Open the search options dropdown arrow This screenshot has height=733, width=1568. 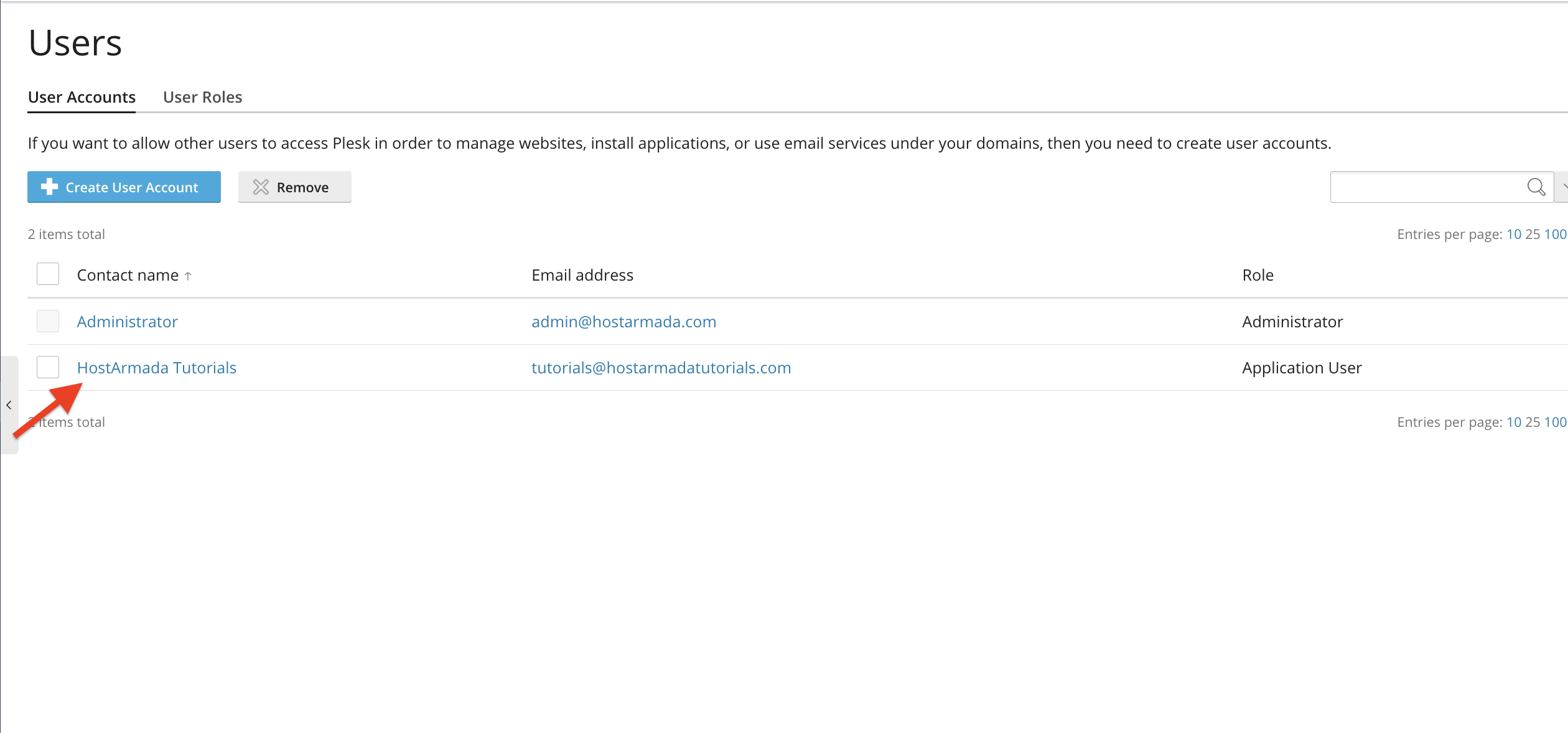(x=1562, y=187)
